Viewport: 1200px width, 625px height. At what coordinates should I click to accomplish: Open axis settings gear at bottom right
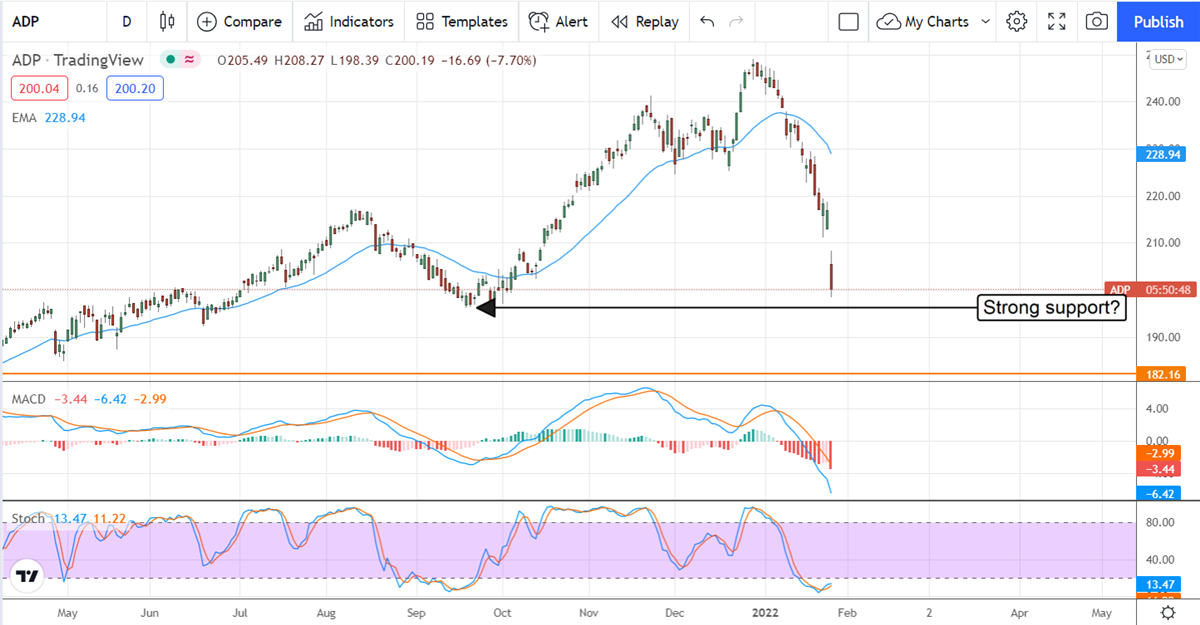point(1167,611)
